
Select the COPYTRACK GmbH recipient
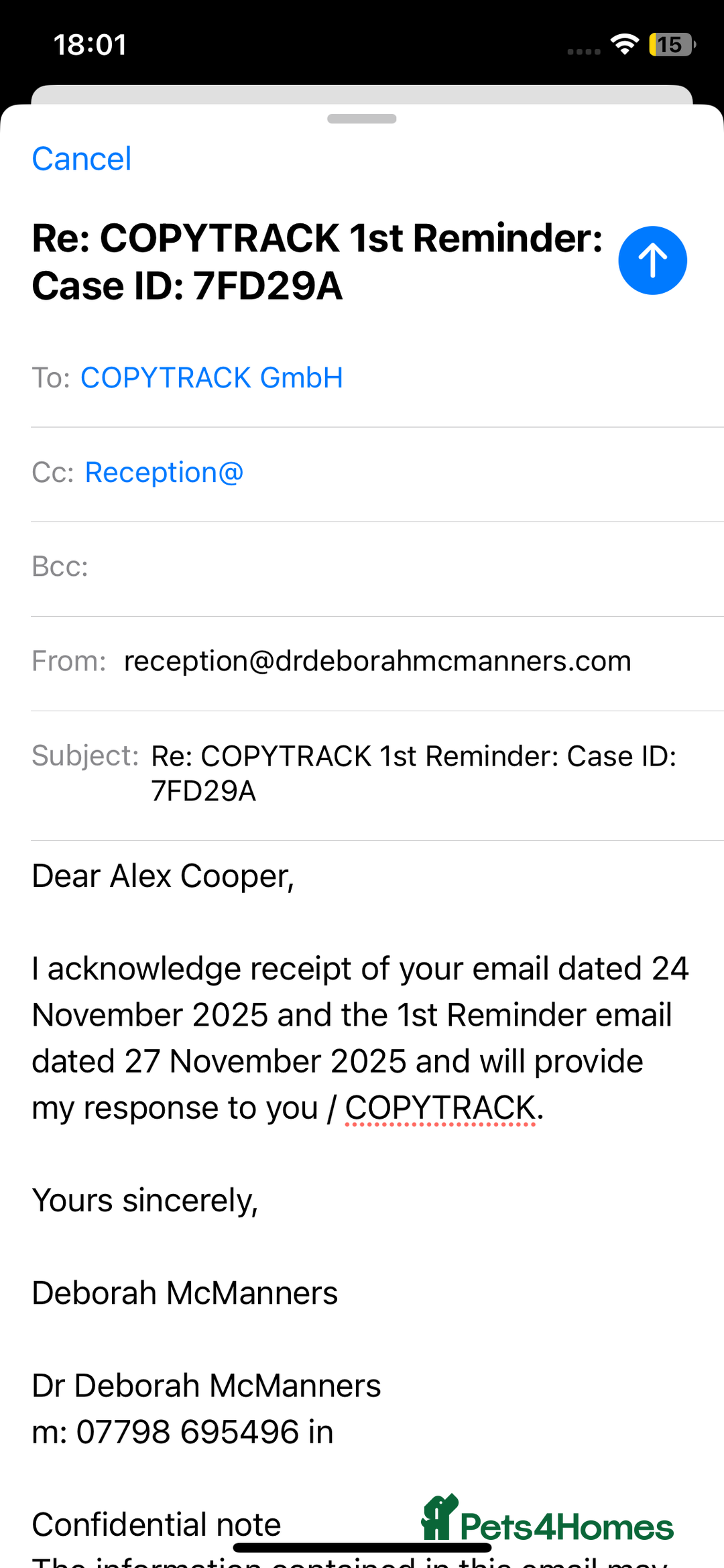(211, 378)
